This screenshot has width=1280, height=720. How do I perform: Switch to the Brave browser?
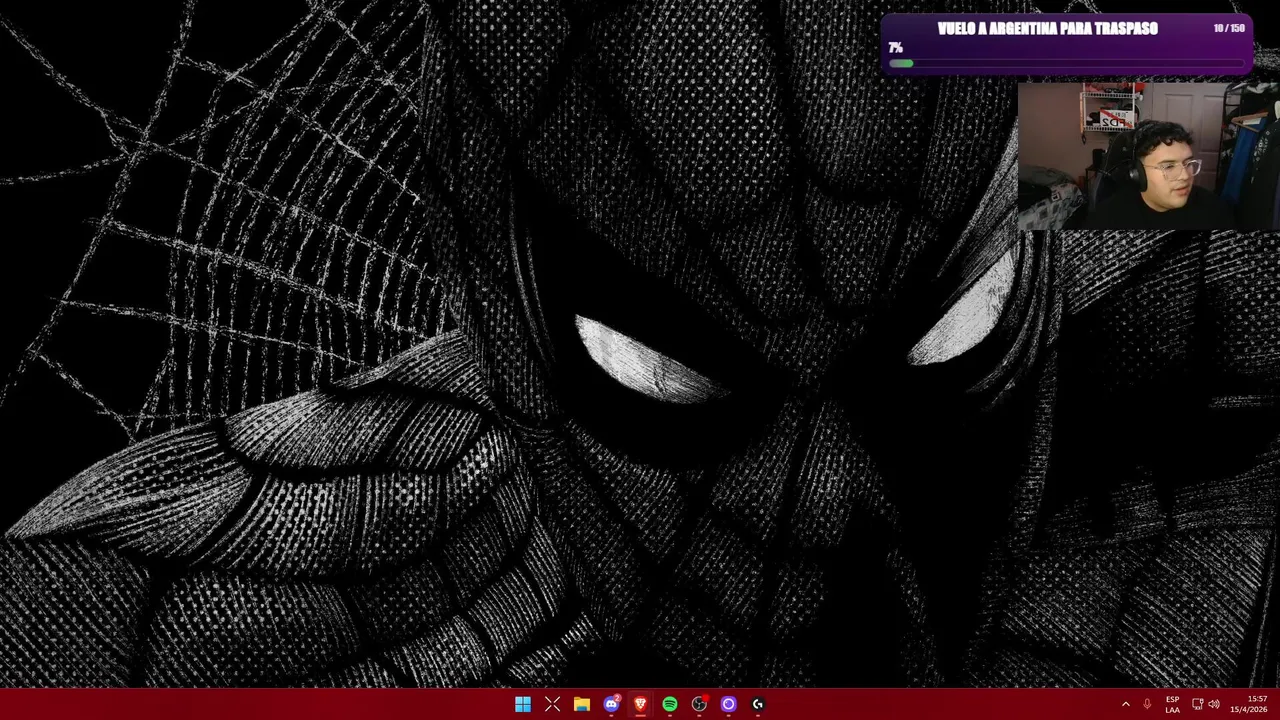(x=640, y=704)
